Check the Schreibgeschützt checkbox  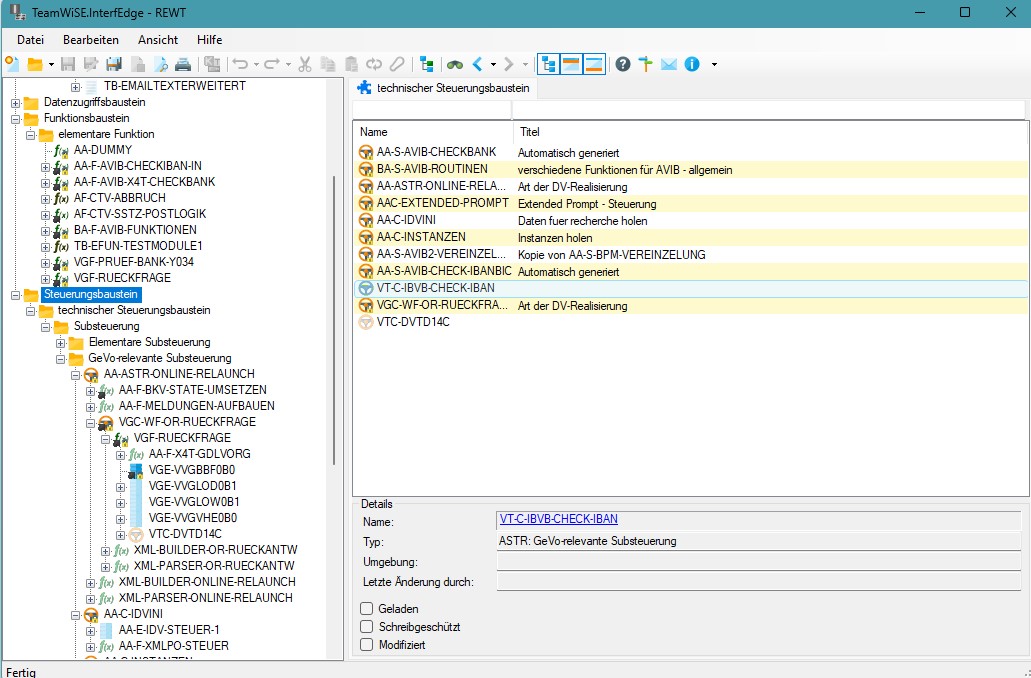[x=367, y=626]
